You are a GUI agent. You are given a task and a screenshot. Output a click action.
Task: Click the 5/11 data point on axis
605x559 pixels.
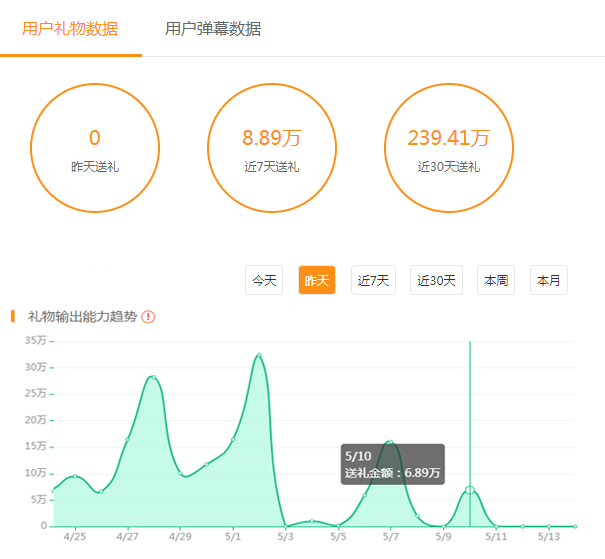click(x=496, y=526)
